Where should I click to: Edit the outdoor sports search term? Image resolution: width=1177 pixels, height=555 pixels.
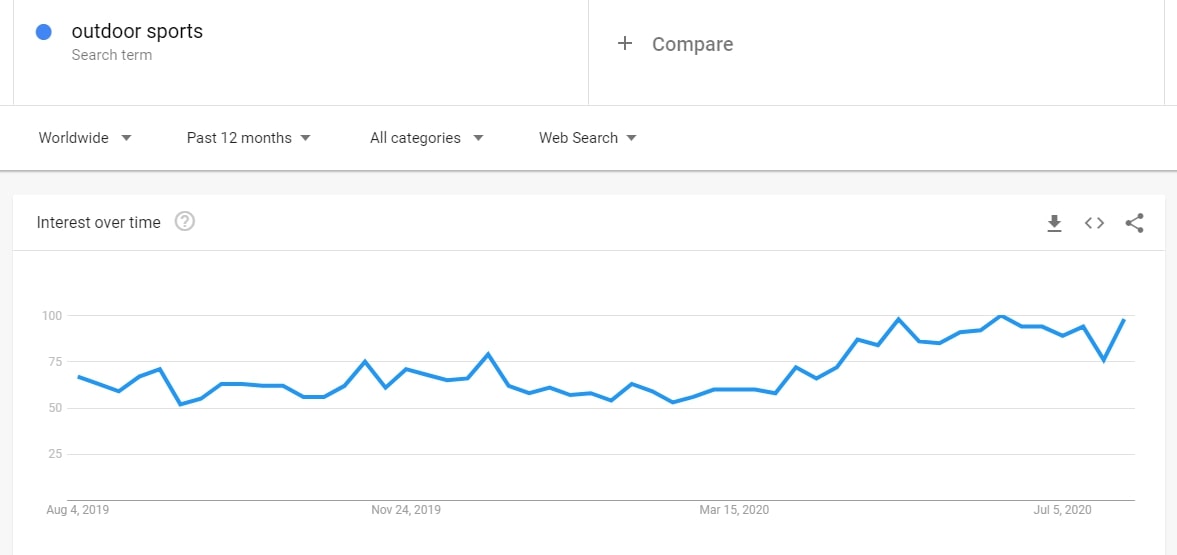click(x=137, y=31)
